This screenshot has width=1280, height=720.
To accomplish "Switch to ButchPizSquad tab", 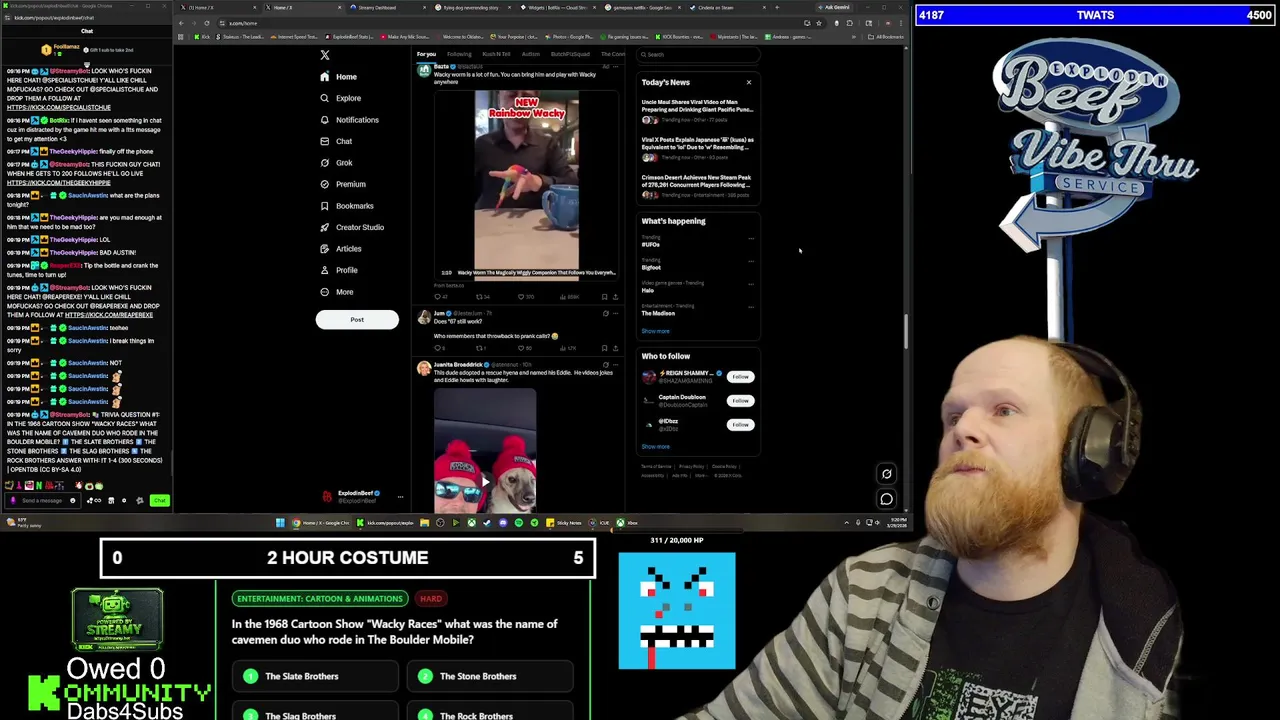I will [x=570, y=54].
